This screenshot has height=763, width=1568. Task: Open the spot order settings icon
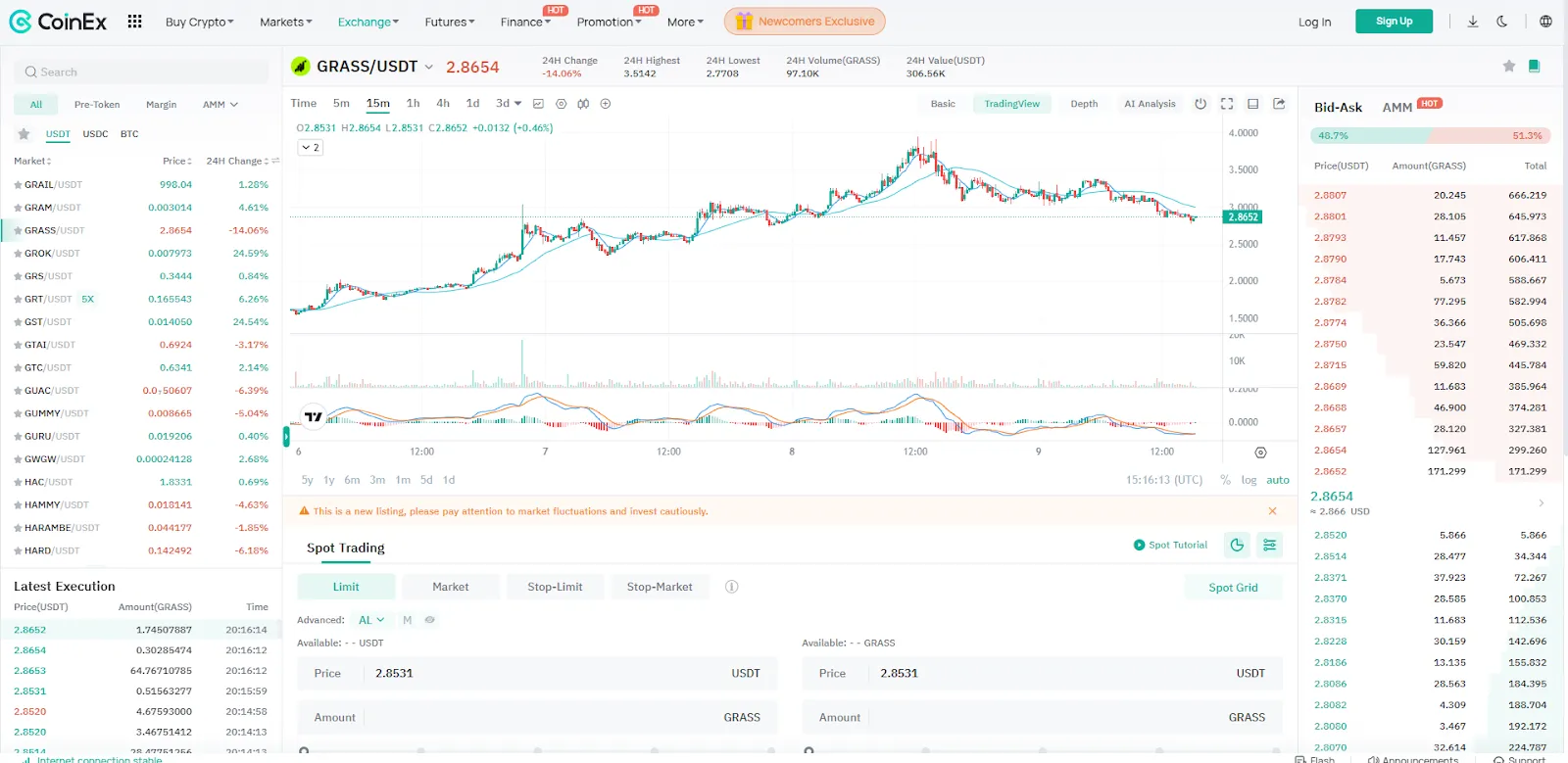pos(1269,545)
